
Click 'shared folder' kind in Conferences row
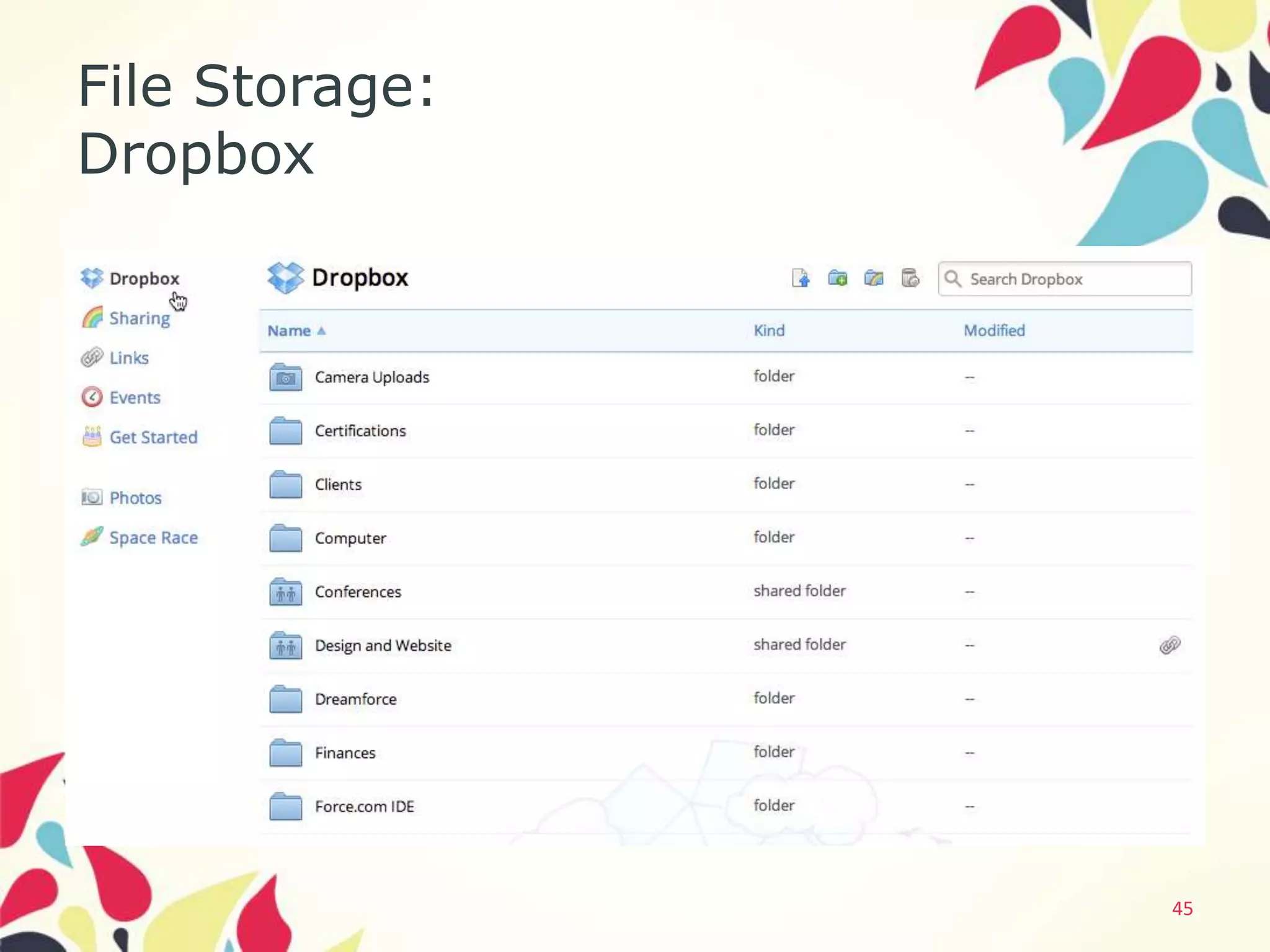tap(799, 591)
